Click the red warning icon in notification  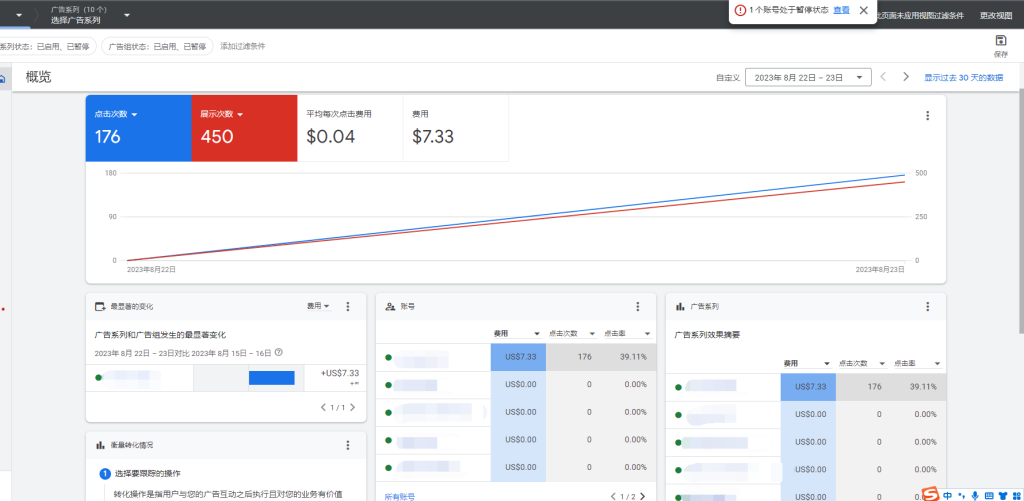(740, 10)
